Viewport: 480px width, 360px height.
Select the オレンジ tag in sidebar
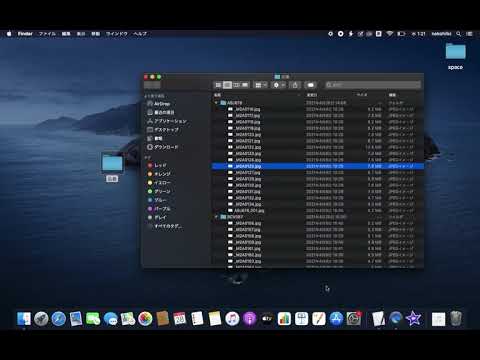click(x=159, y=174)
